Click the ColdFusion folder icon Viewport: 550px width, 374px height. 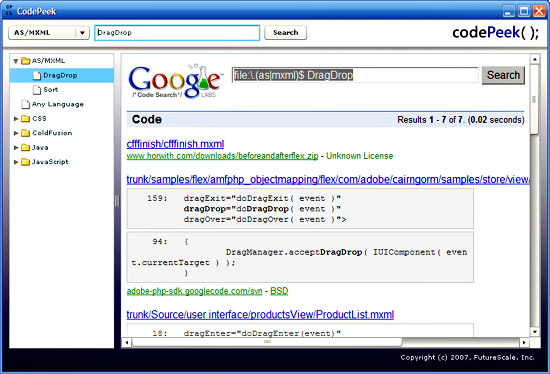pyautogui.click(x=26, y=133)
